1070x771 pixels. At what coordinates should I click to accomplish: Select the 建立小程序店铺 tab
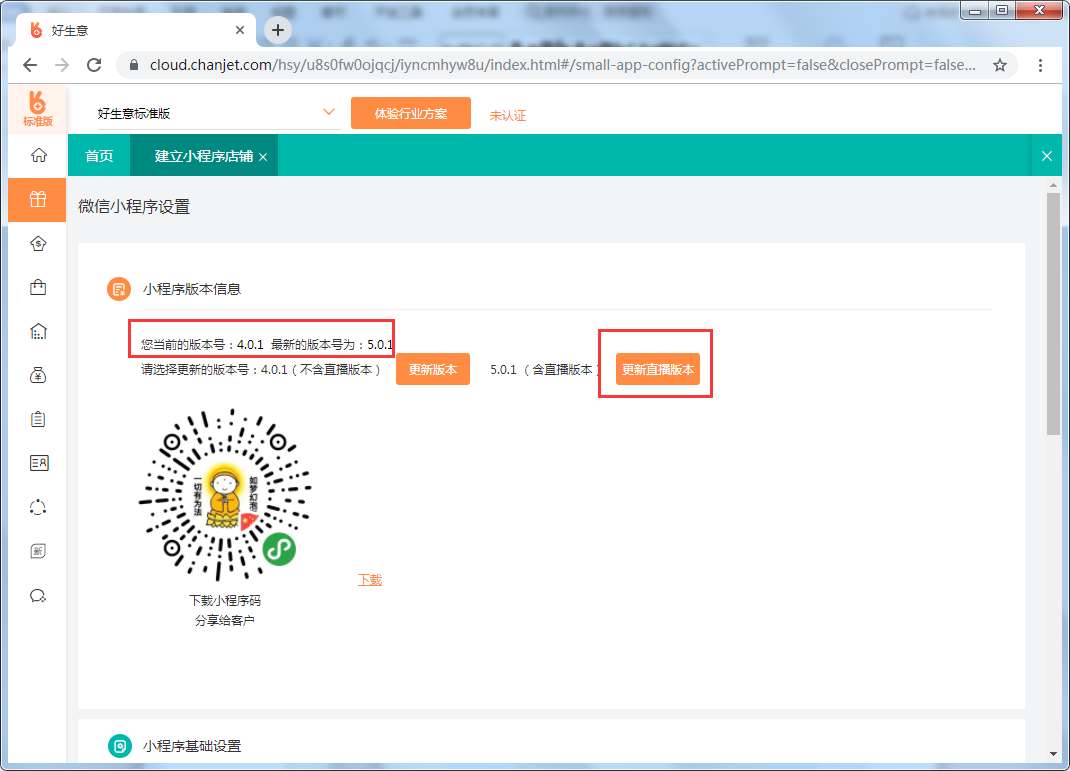coord(203,156)
